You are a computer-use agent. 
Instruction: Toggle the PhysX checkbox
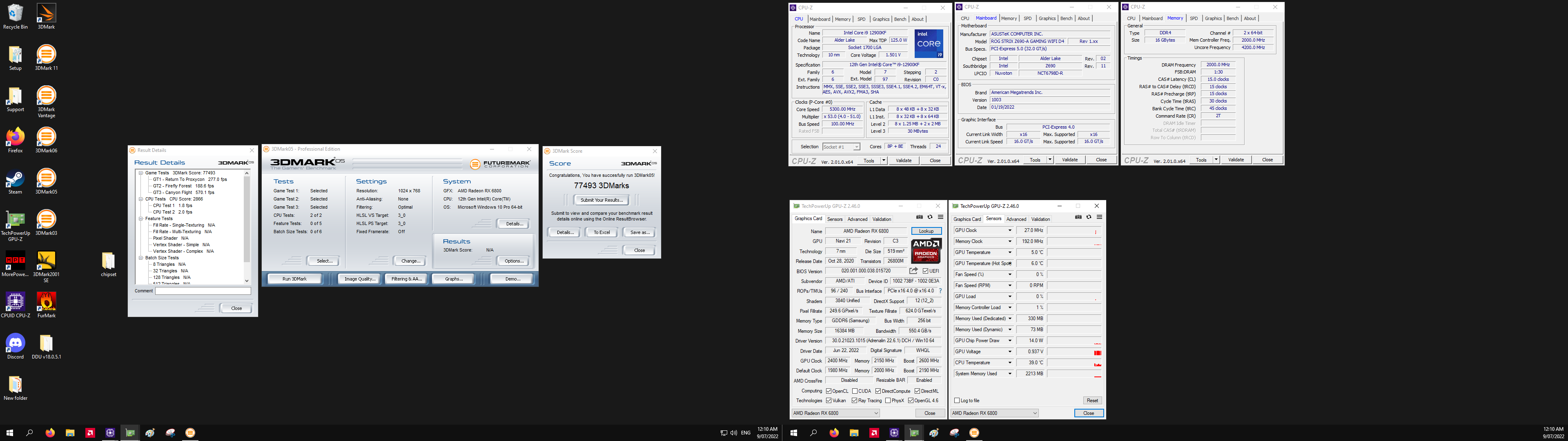tap(888, 401)
